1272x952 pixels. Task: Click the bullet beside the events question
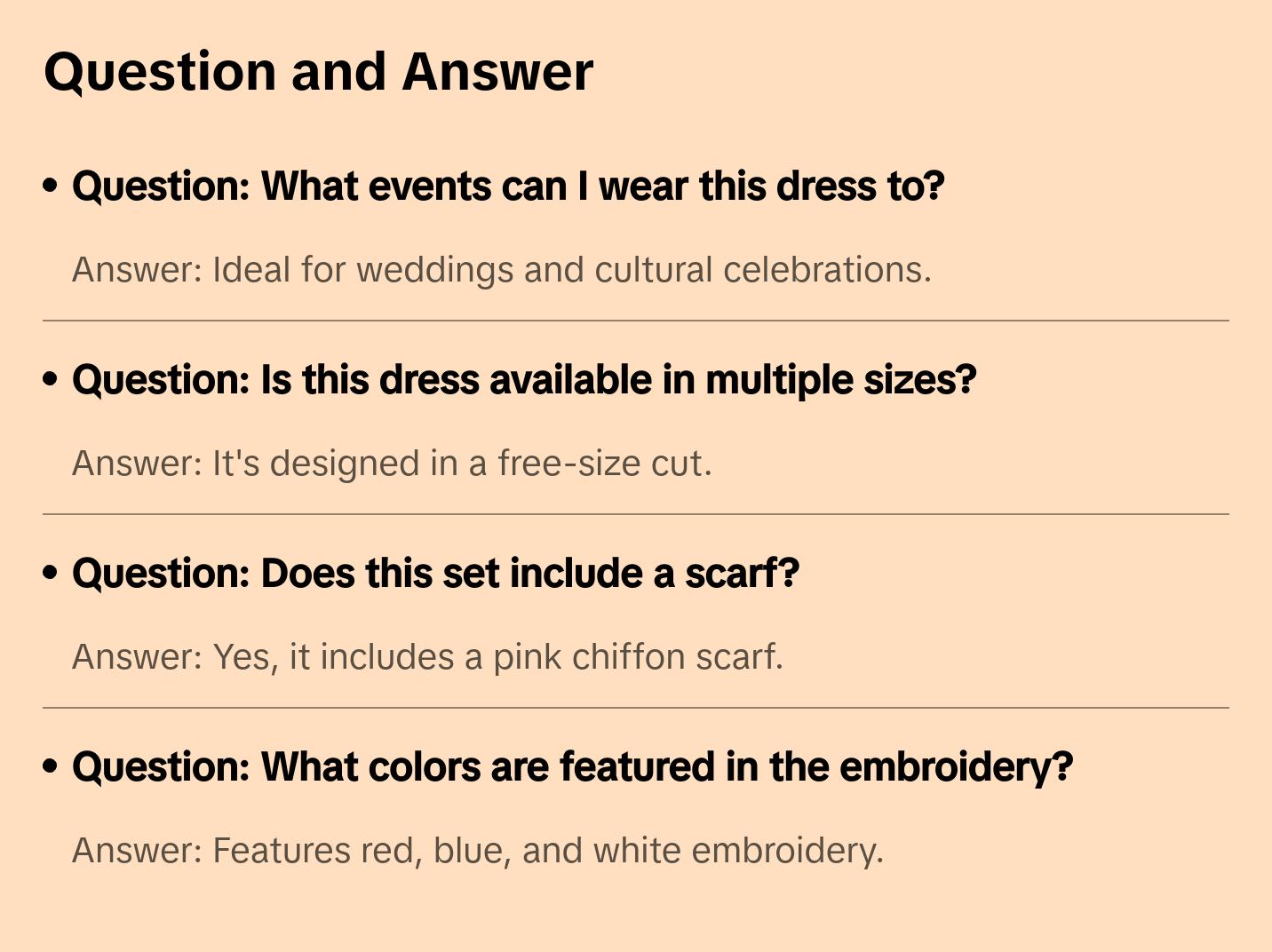point(51,186)
